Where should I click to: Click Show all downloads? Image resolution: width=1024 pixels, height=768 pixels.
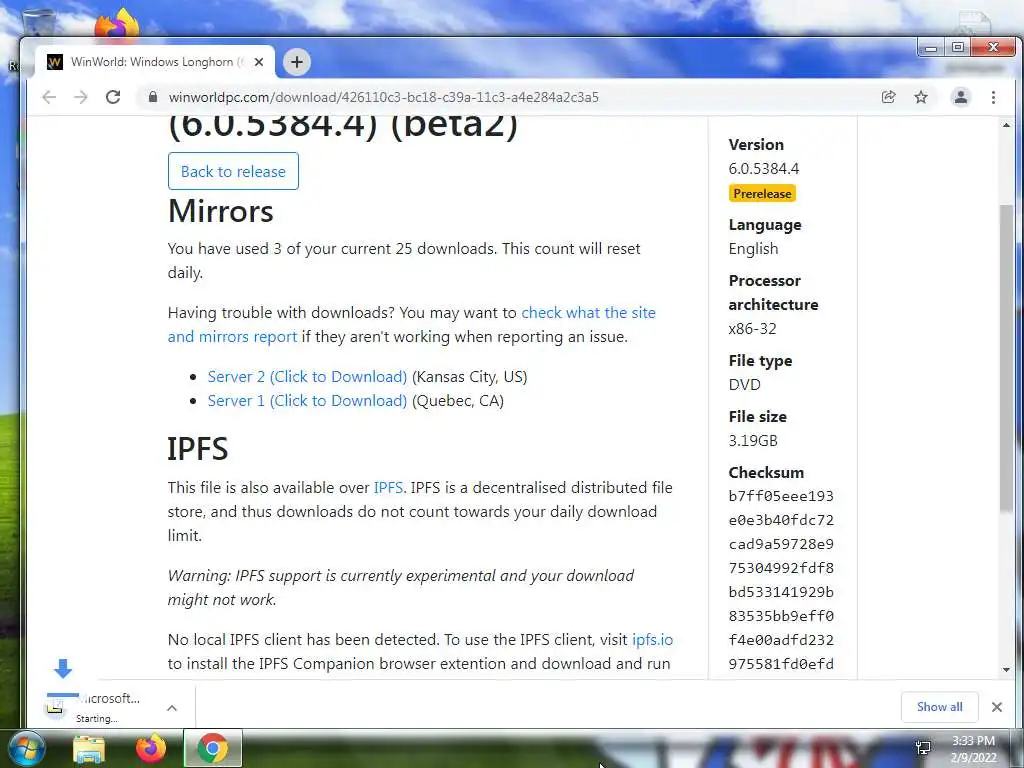click(x=939, y=707)
